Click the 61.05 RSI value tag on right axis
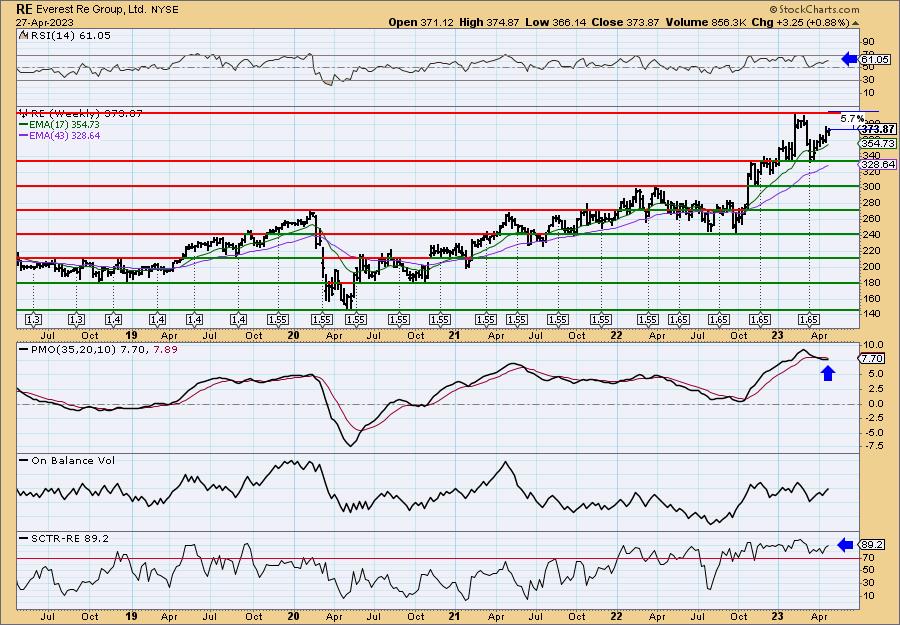The height and width of the screenshot is (625, 900). tap(876, 59)
